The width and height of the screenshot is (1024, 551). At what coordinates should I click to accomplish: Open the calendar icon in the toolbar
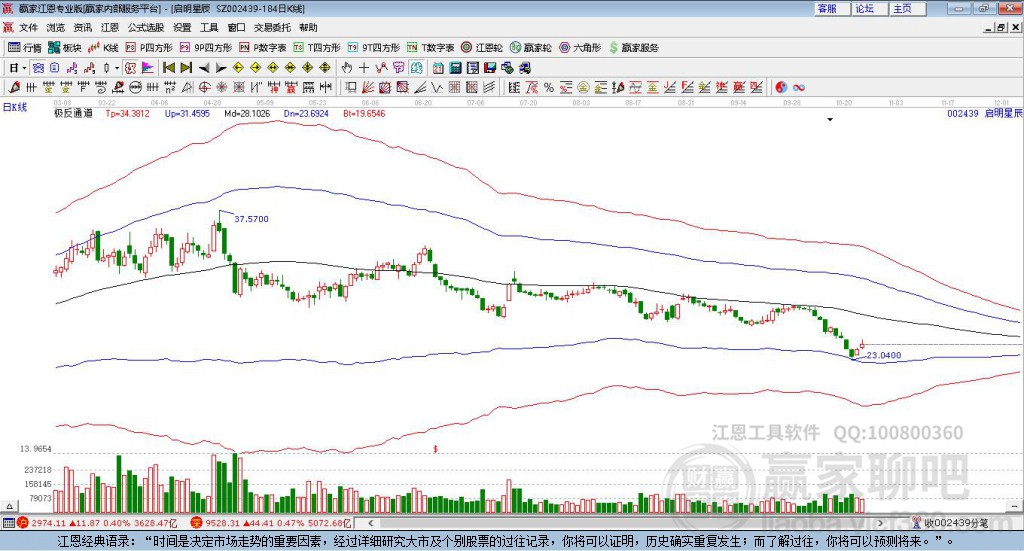438,68
